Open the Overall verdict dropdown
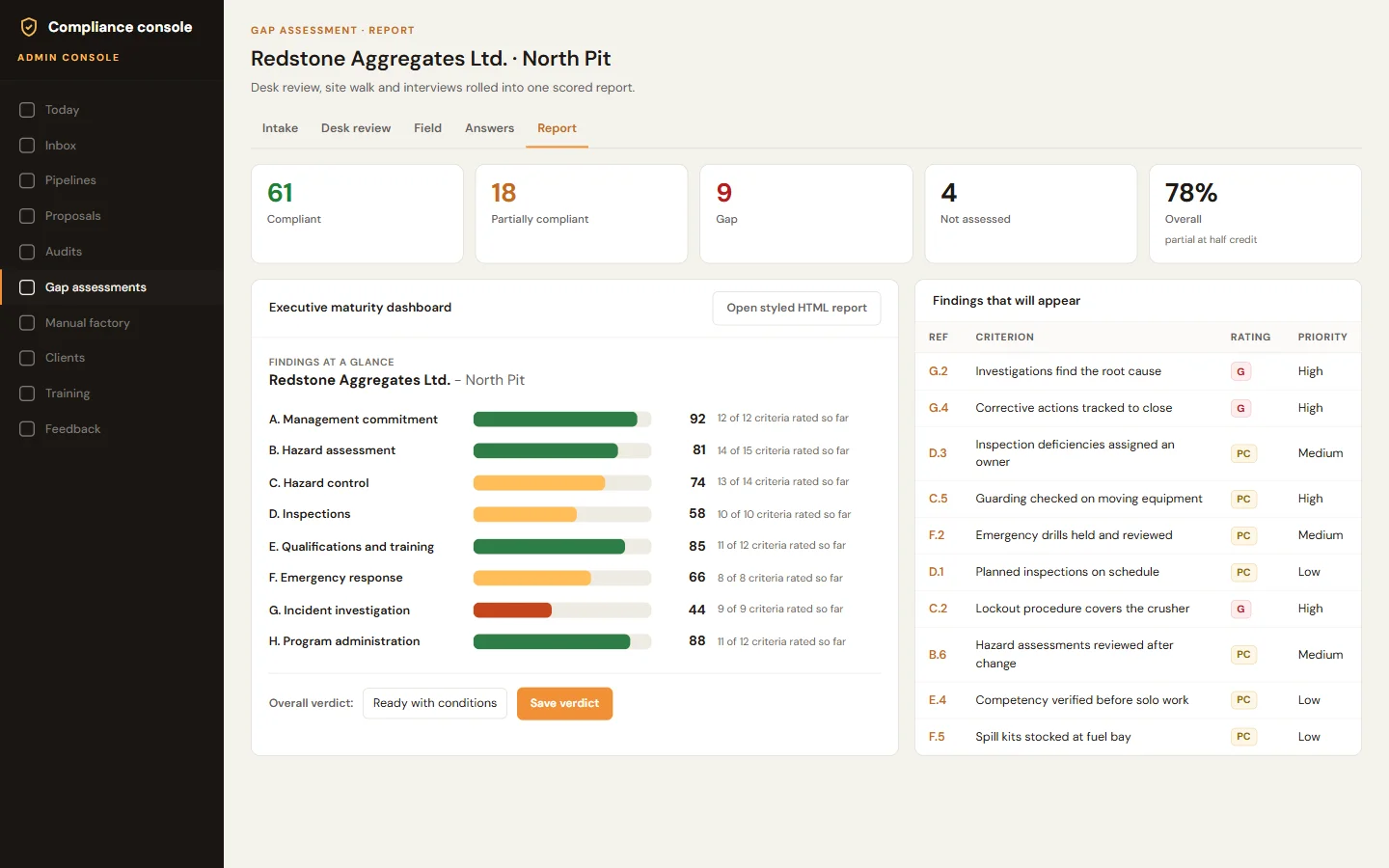 (435, 703)
